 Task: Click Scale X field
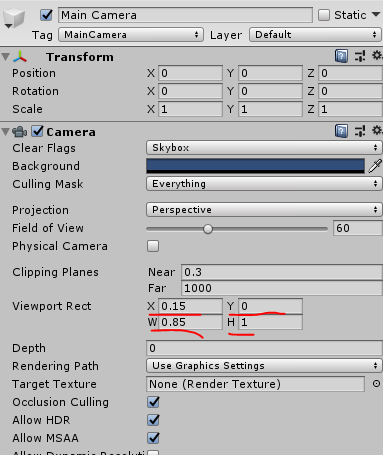tap(190, 109)
